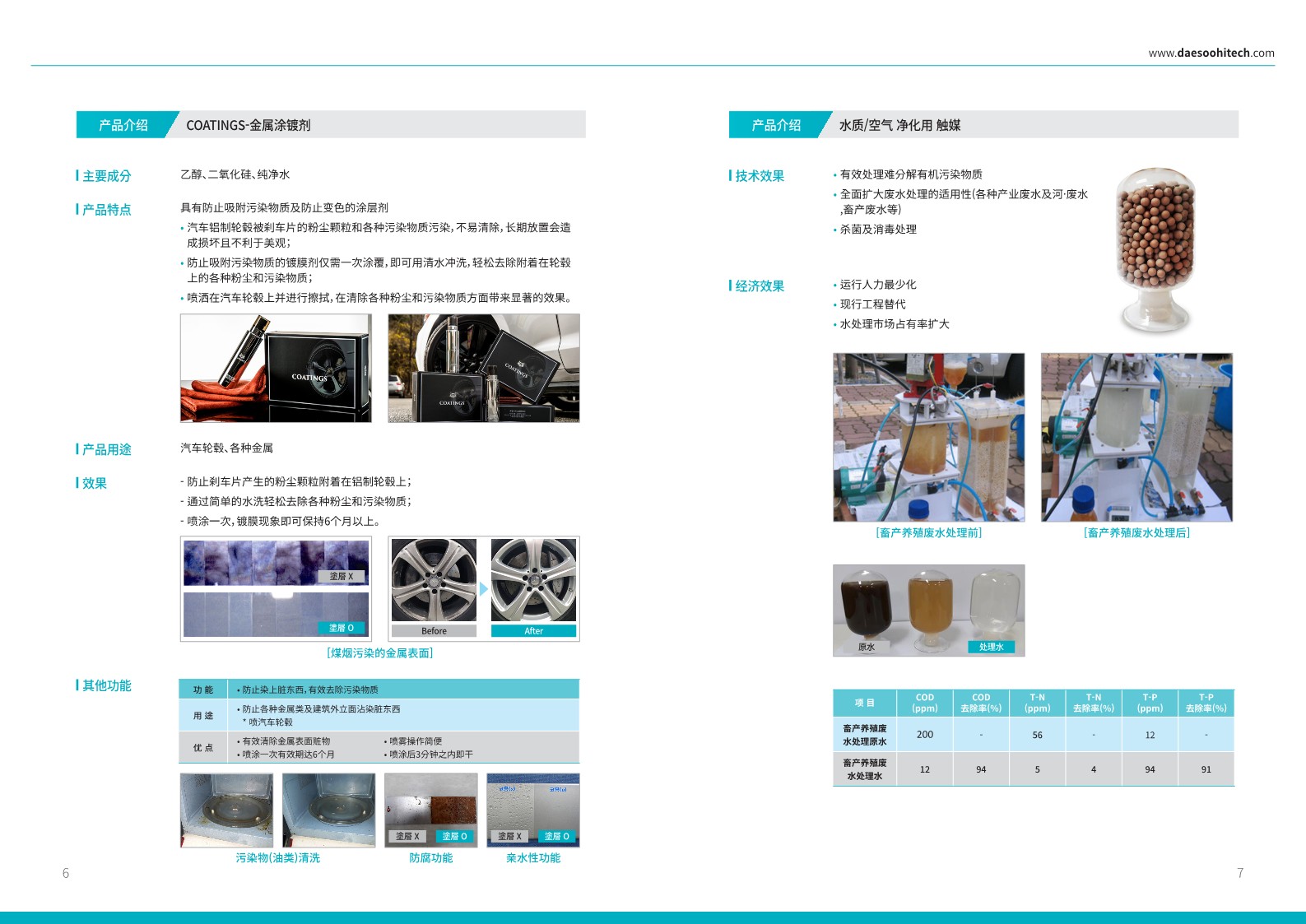The width and height of the screenshot is (1306, 924).
Task: Click the 功 能 table row header
Action: [203, 690]
